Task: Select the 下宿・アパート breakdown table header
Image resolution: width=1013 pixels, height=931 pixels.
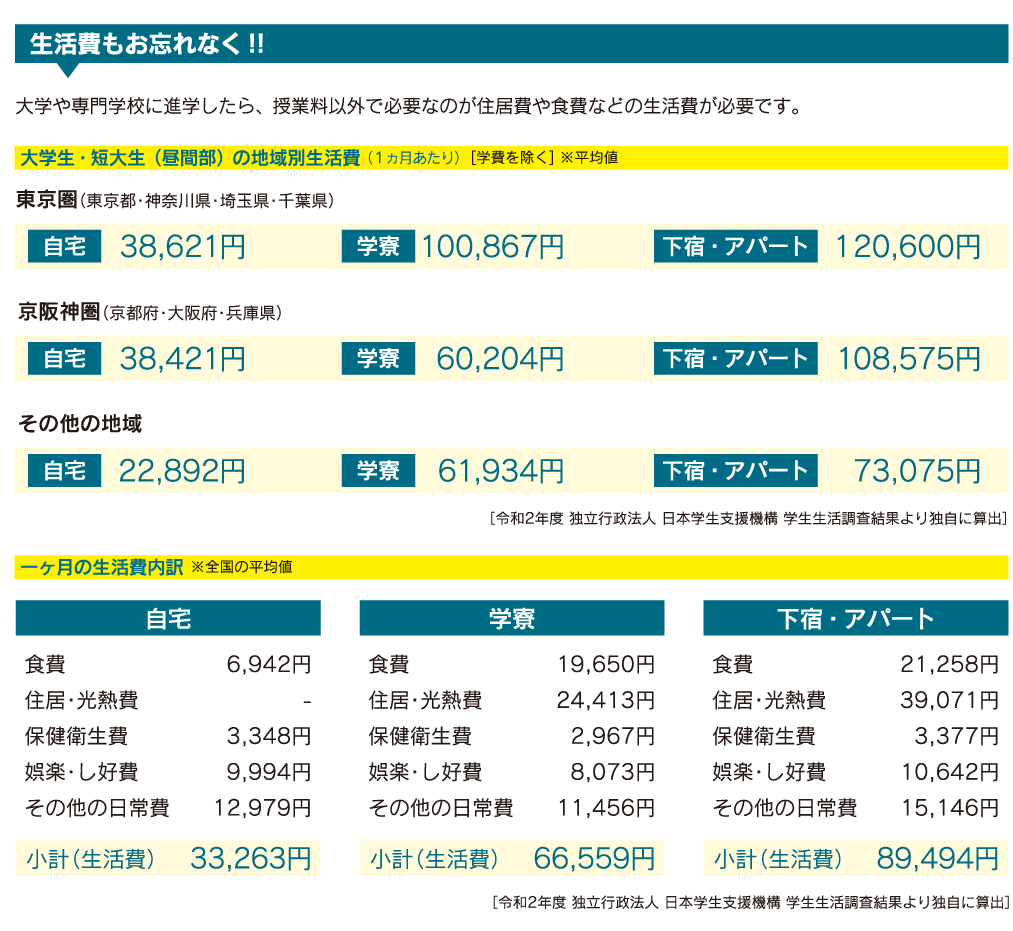Action: point(855,619)
